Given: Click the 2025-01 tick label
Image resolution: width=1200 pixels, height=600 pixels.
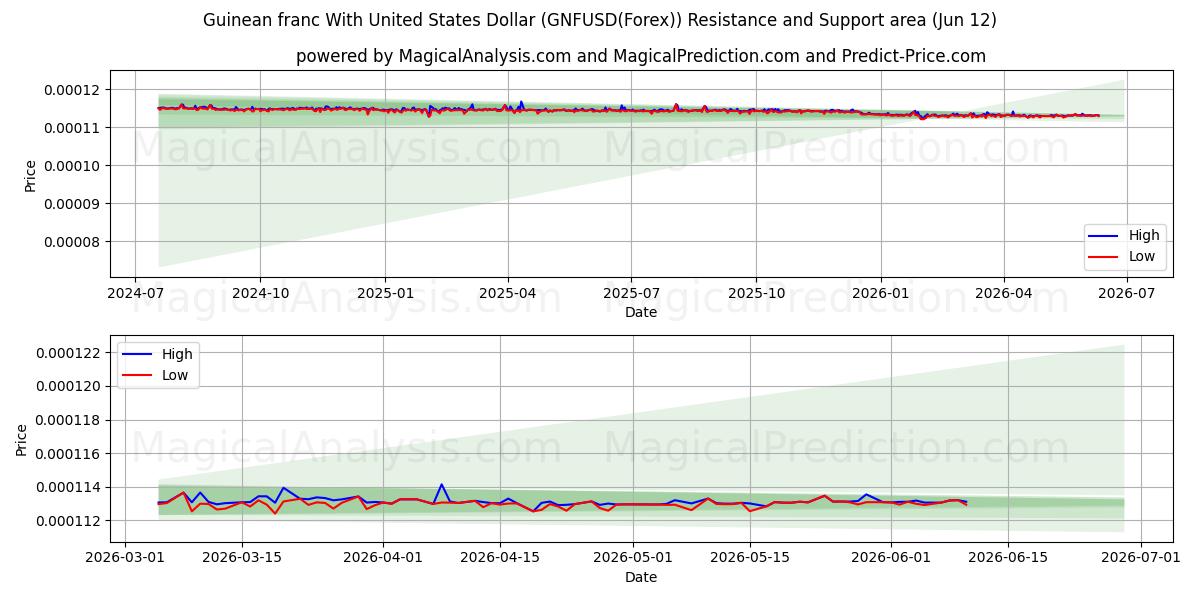Looking at the screenshot, I should [x=385, y=293].
